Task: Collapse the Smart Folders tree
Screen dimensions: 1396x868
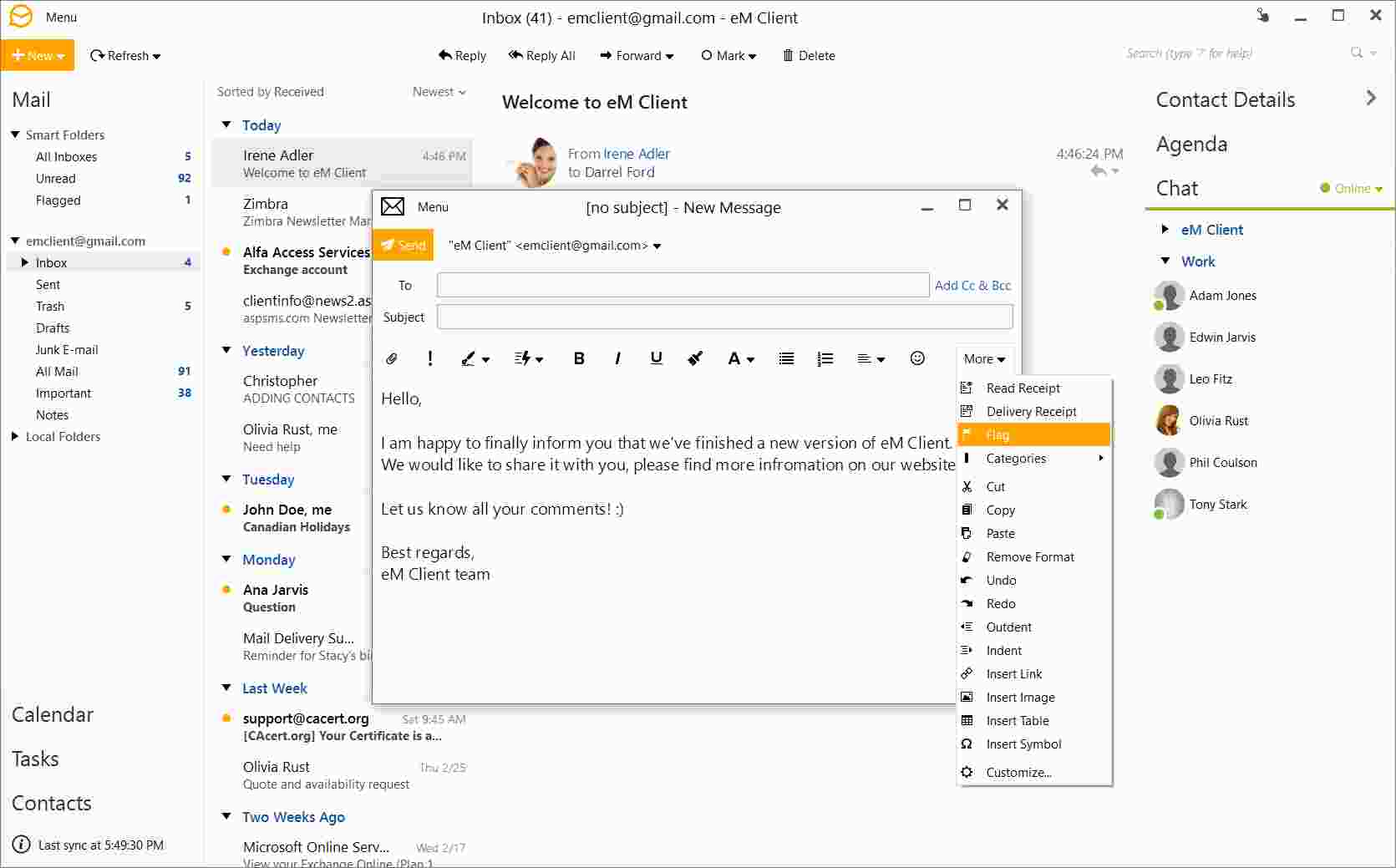Action: (15, 135)
